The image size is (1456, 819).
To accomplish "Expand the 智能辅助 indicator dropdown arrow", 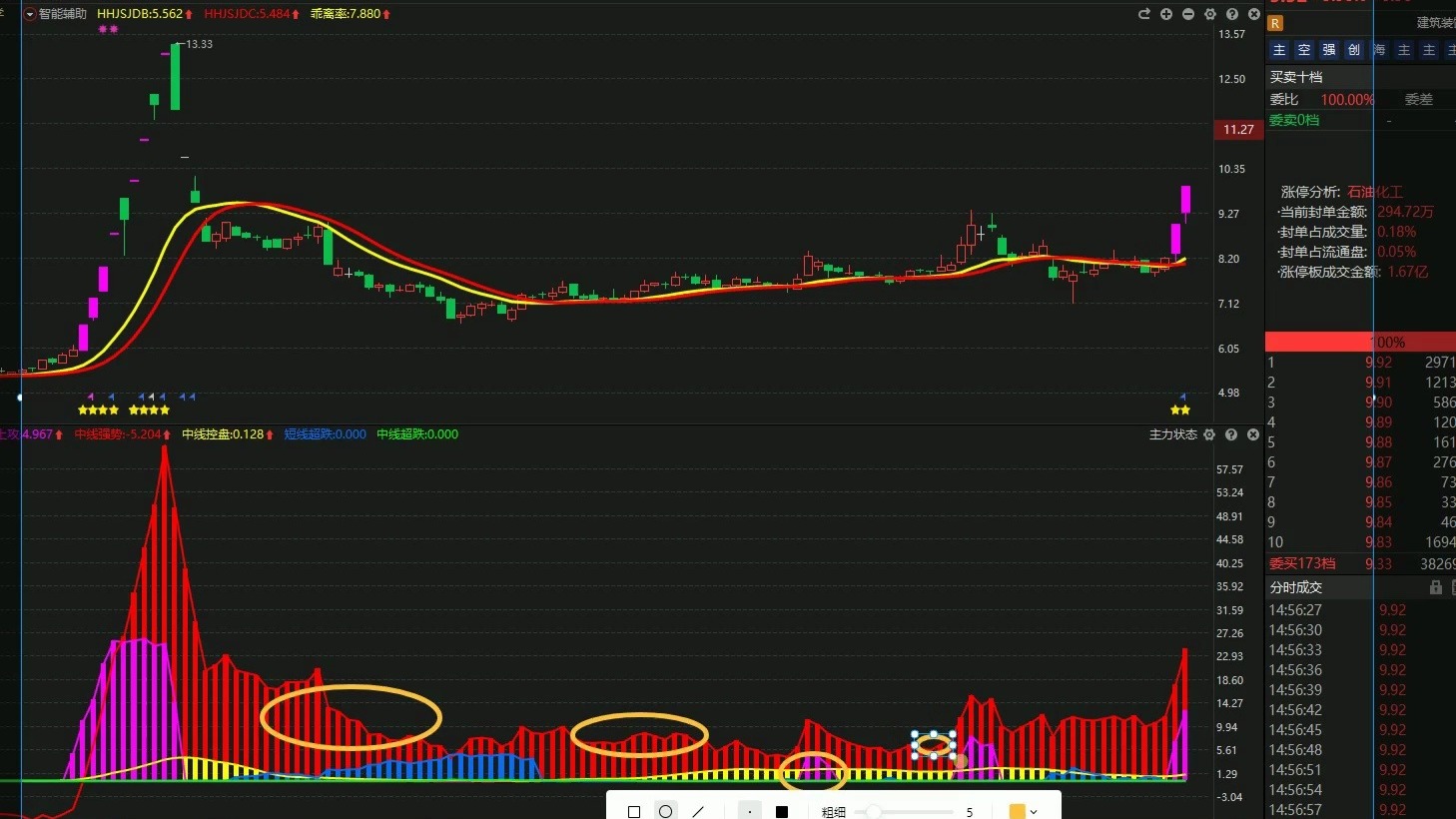I will pos(30,14).
